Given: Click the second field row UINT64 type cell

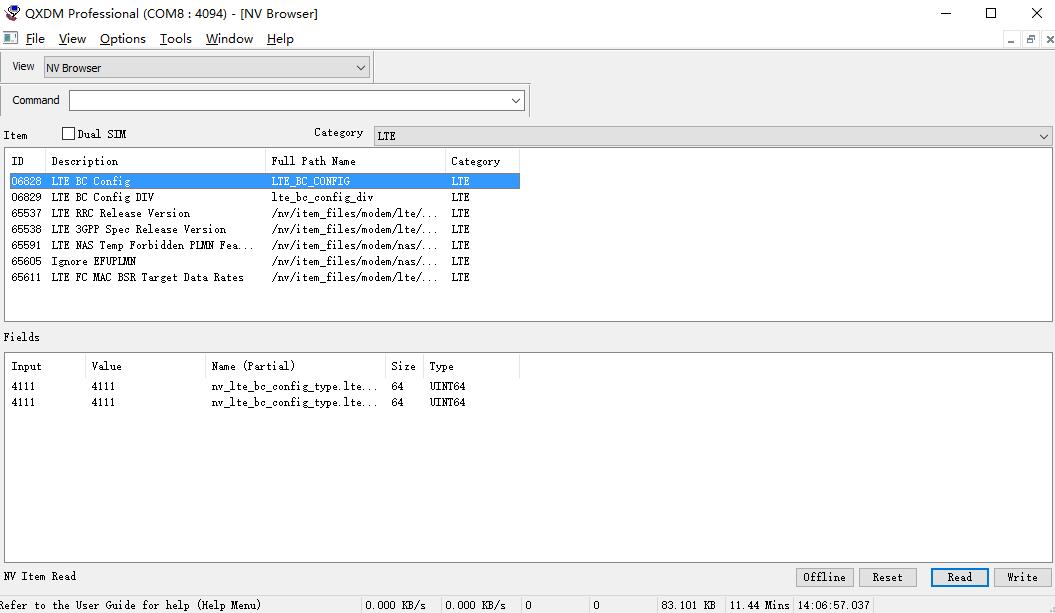Looking at the screenshot, I should [x=447, y=402].
